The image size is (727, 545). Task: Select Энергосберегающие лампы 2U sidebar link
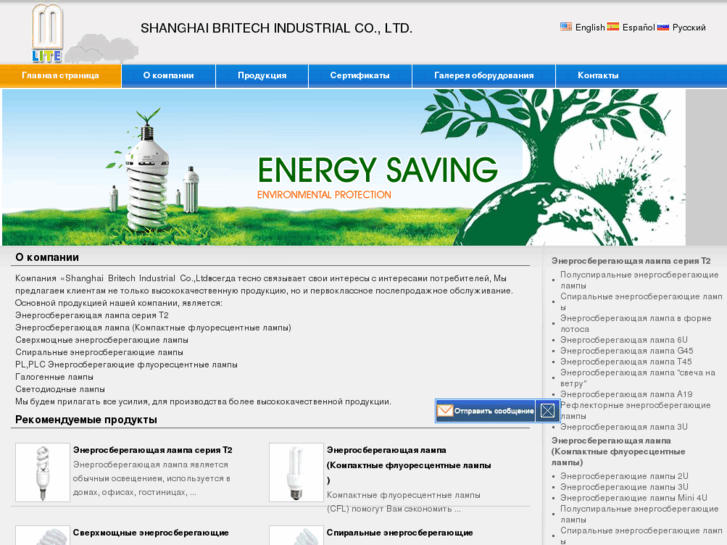tap(624, 476)
